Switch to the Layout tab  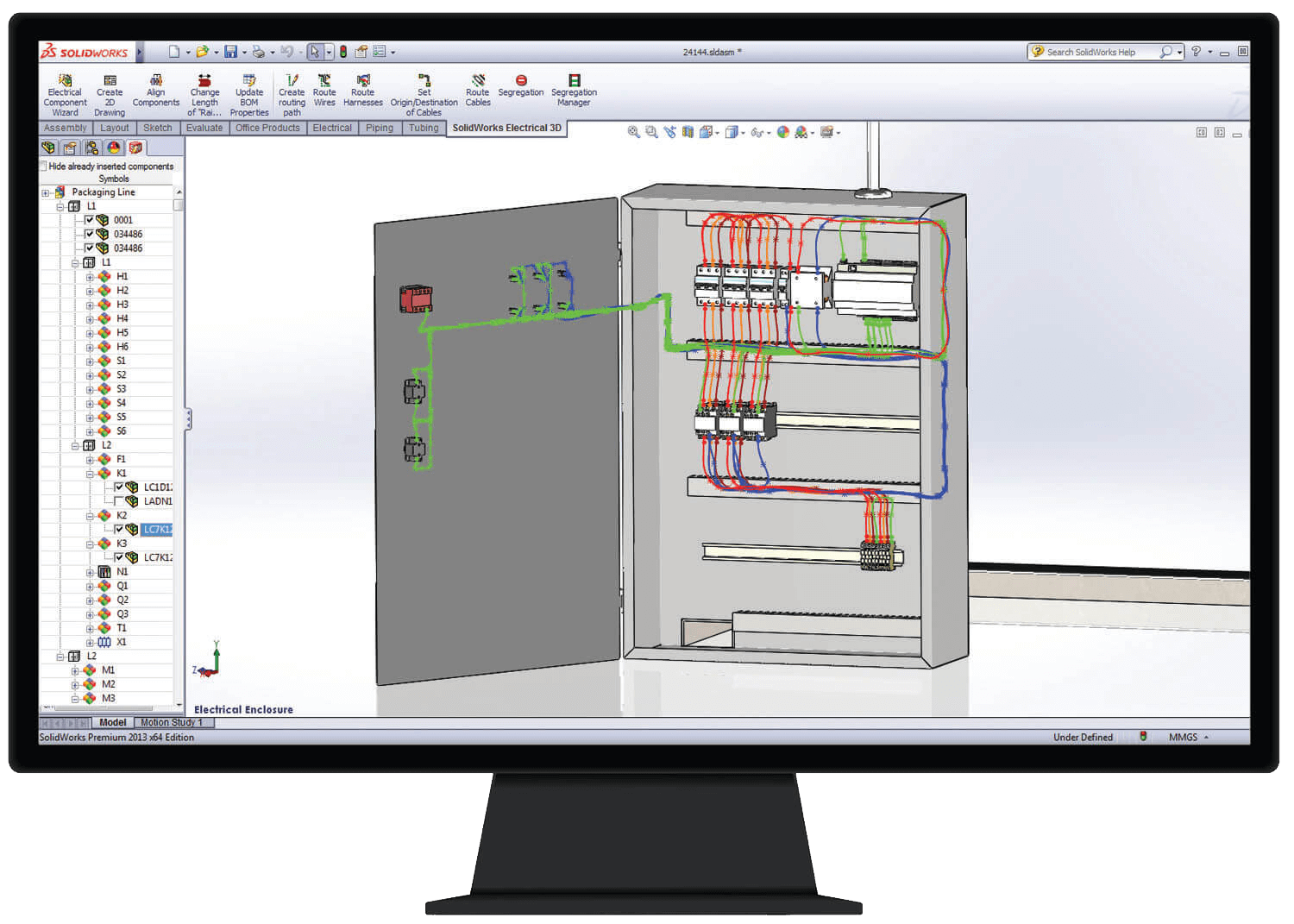click(x=115, y=128)
